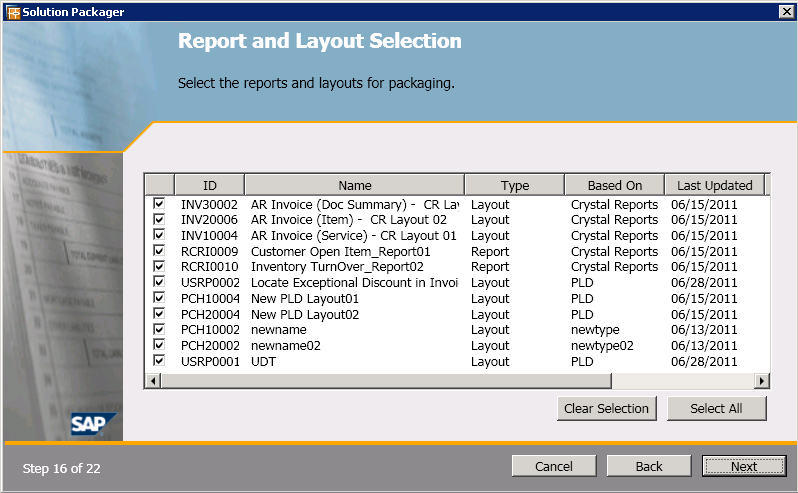Click the 'newtype02' Based On cell

coord(602,345)
